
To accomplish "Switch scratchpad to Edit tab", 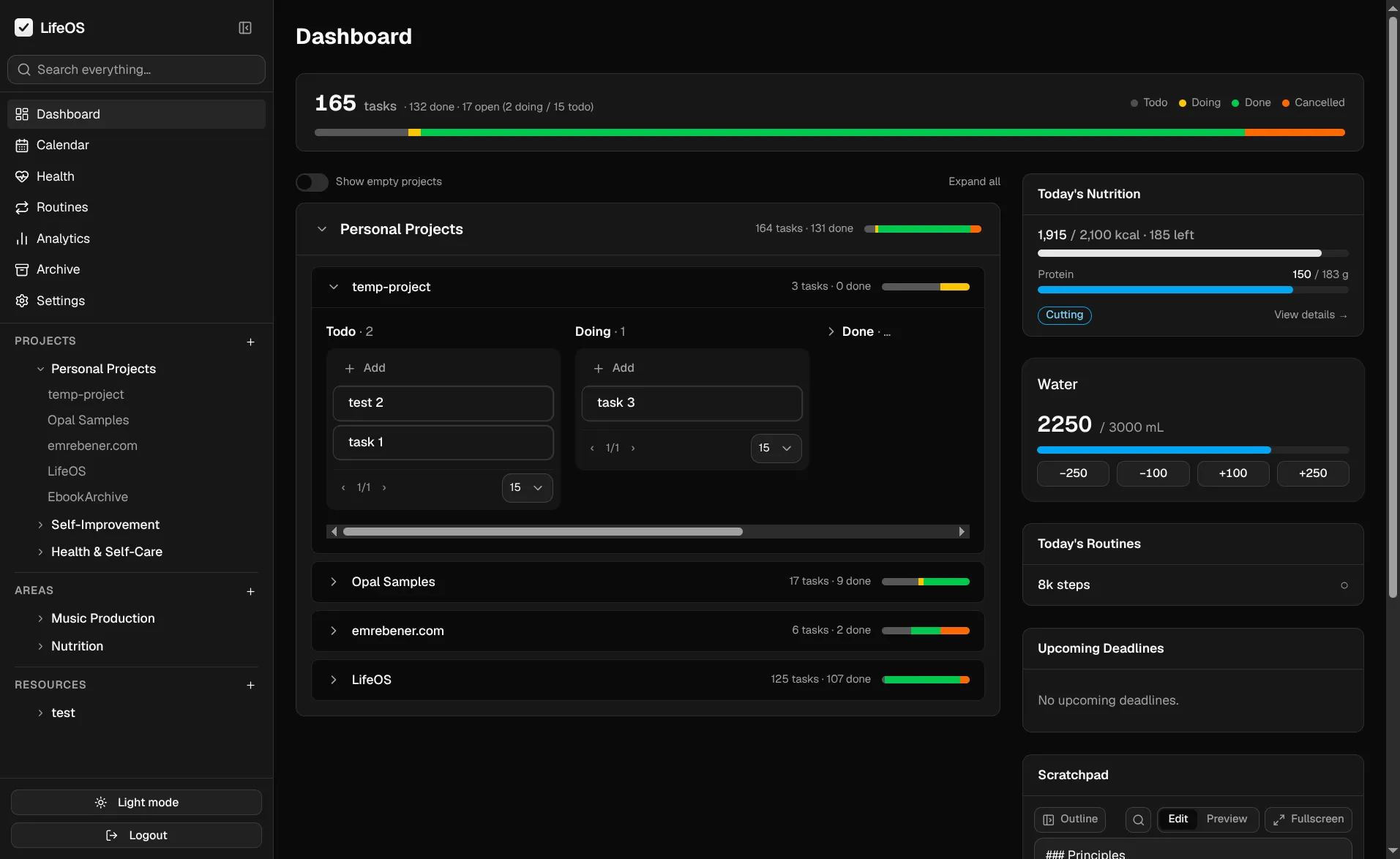I will 1178,819.
